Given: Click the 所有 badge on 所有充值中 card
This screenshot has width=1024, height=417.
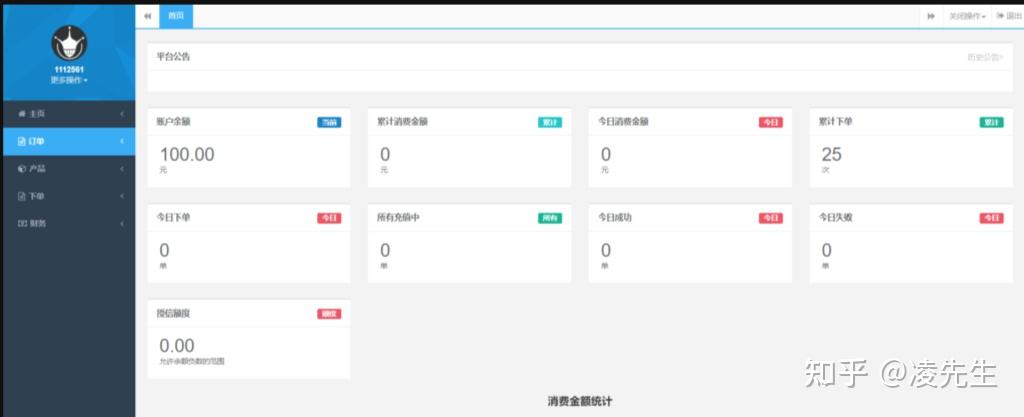Looking at the screenshot, I should [550, 218].
